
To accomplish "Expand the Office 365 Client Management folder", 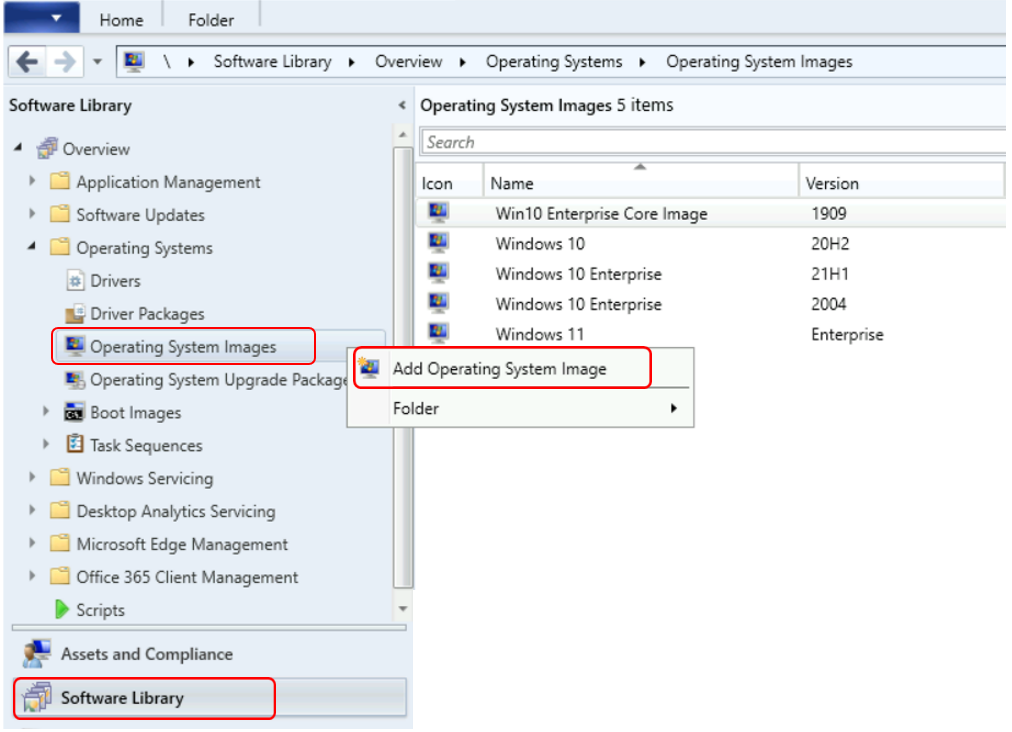I will click(32, 576).
